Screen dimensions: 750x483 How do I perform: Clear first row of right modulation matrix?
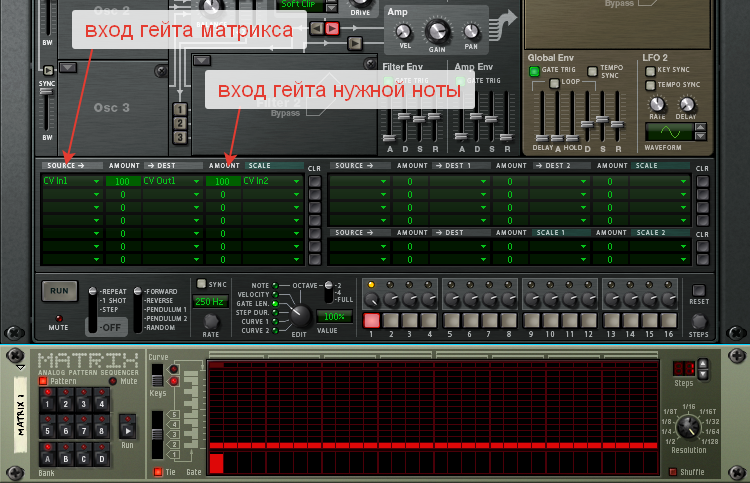pyautogui.click(x=702, y=182)
